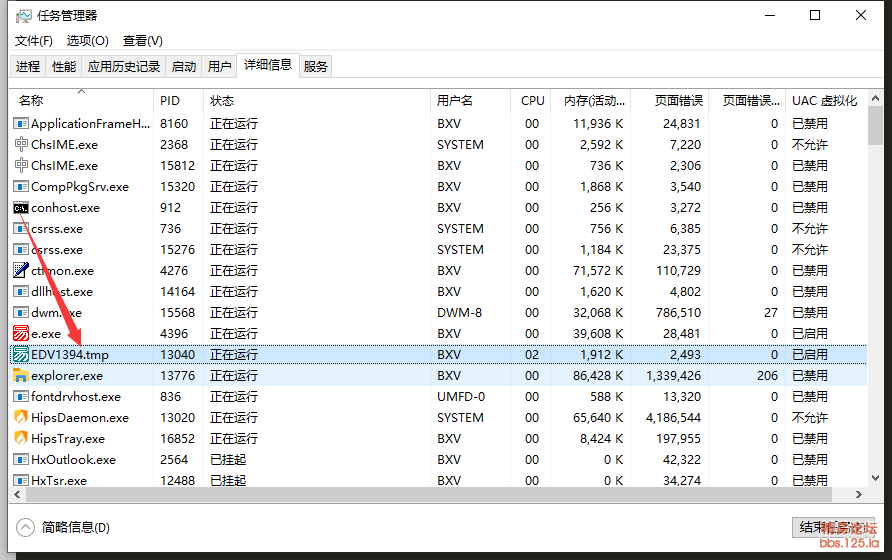Click the icon of ChsIME.exe PID 15812
Viewport: 892px width, 560px height.
point(21,166)
